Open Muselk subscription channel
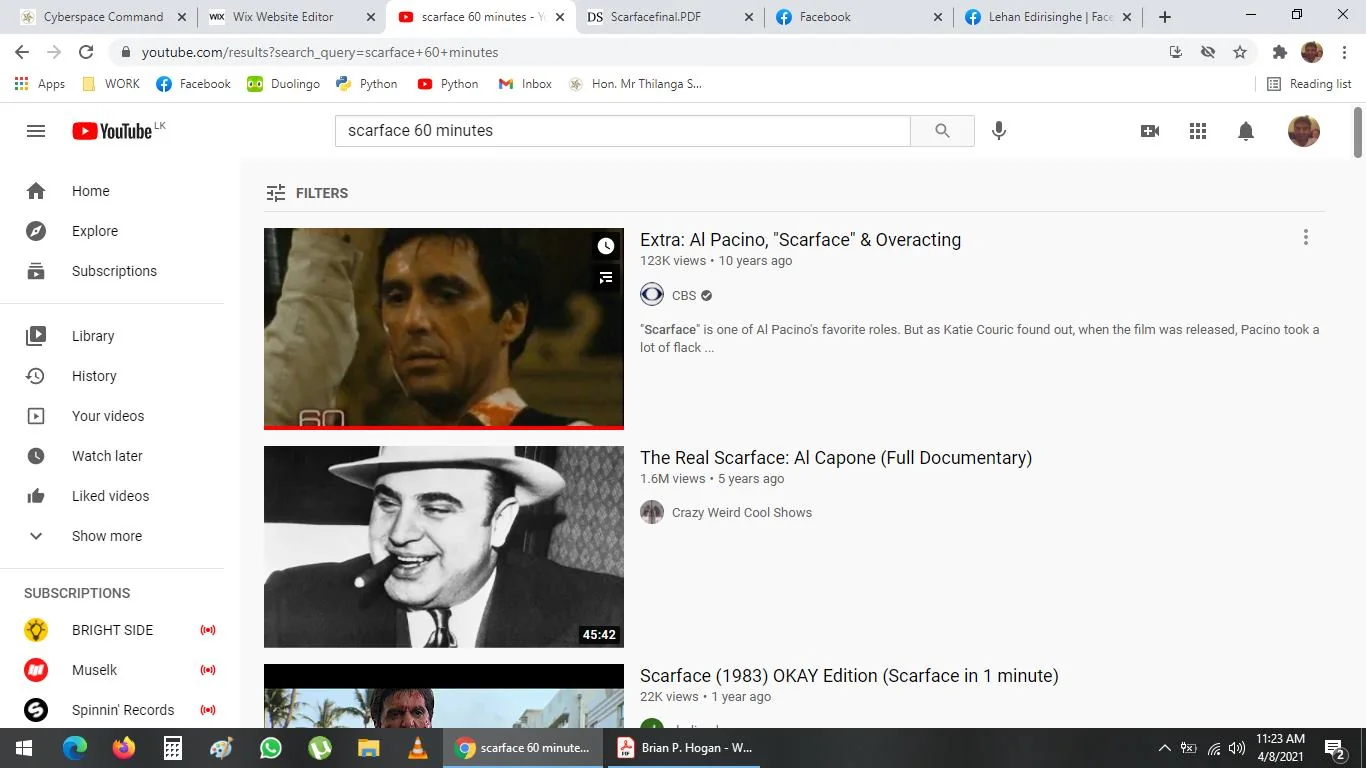Screen dimensions: 1366x768 [x=112, y=670]
